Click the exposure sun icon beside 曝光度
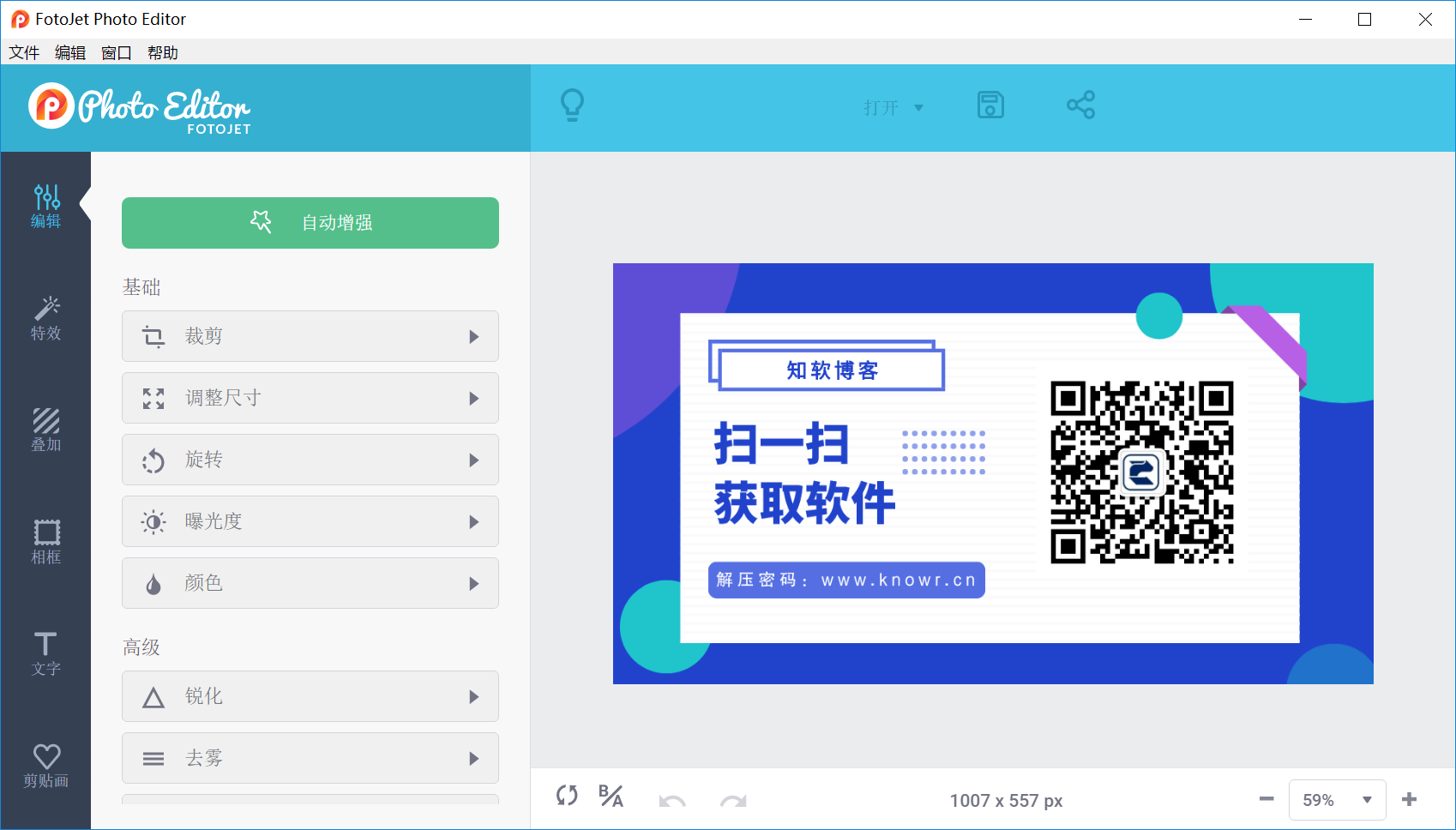 pos(153,521)
